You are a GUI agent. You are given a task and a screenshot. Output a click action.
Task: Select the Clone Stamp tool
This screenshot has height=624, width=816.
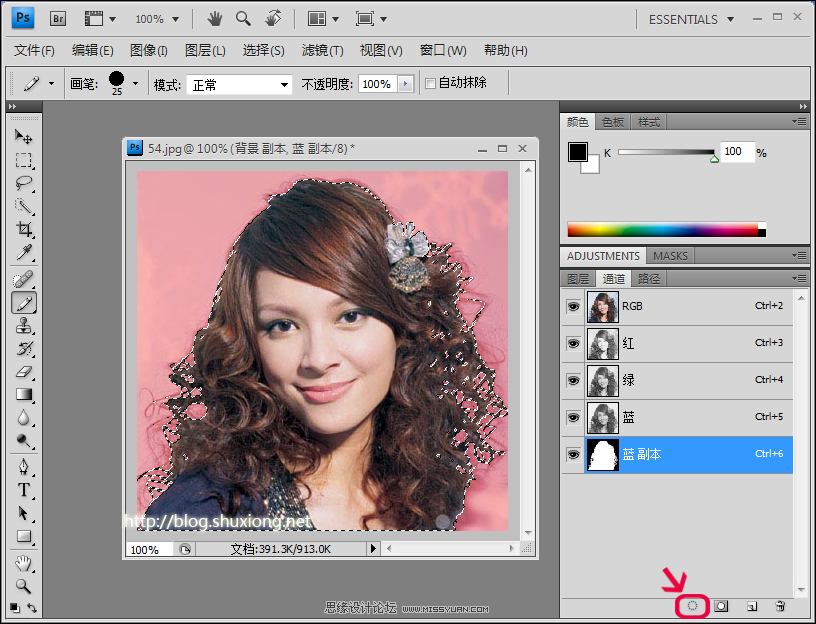pos(23,326)
